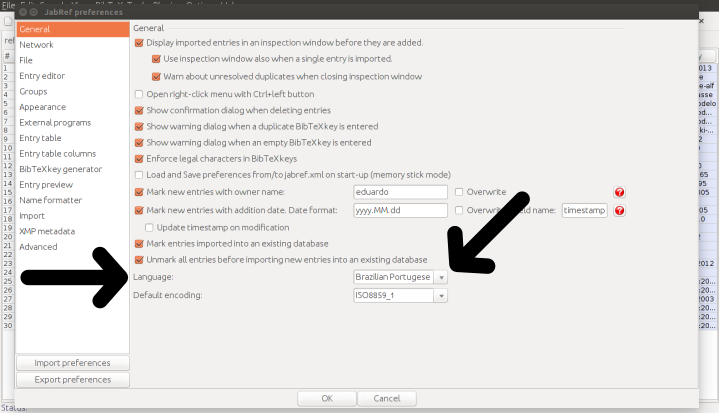This screenshot has width=719, height=413.
Task: Open Name formatter preferences
Action: (x=73, y=200)
